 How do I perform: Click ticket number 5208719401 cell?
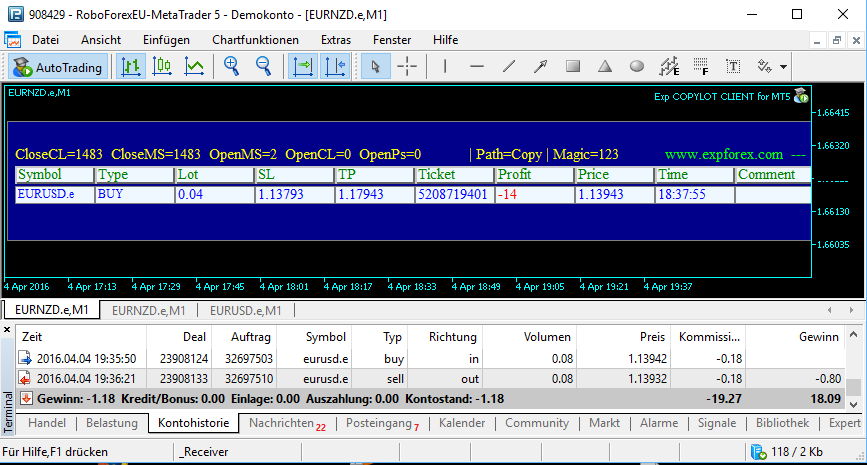(x=453, y=195)
